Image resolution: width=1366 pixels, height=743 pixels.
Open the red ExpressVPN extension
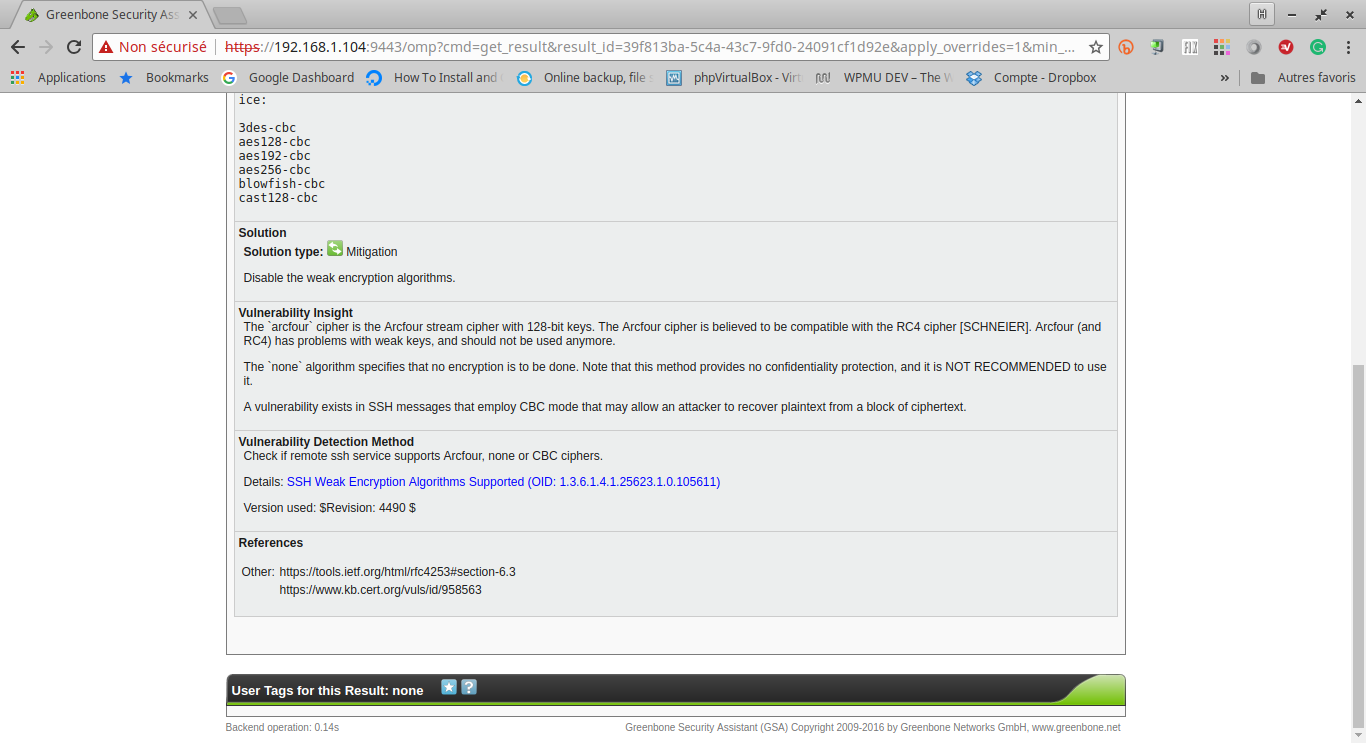point(1286,47)
